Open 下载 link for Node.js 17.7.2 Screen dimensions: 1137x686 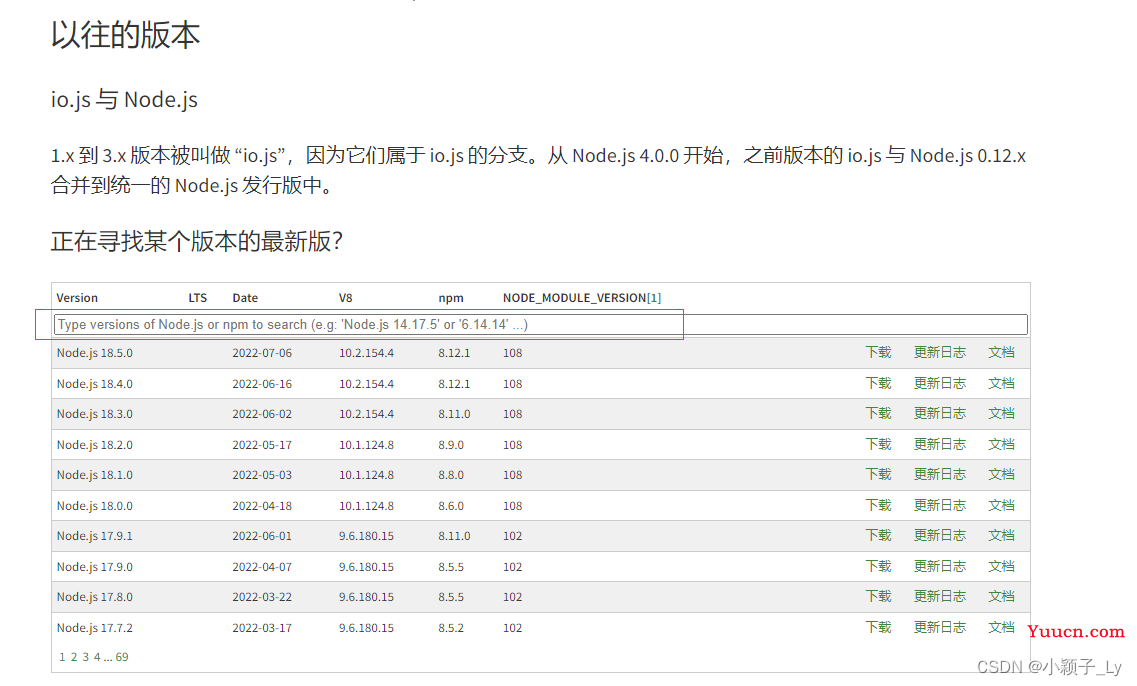point(878,627)
